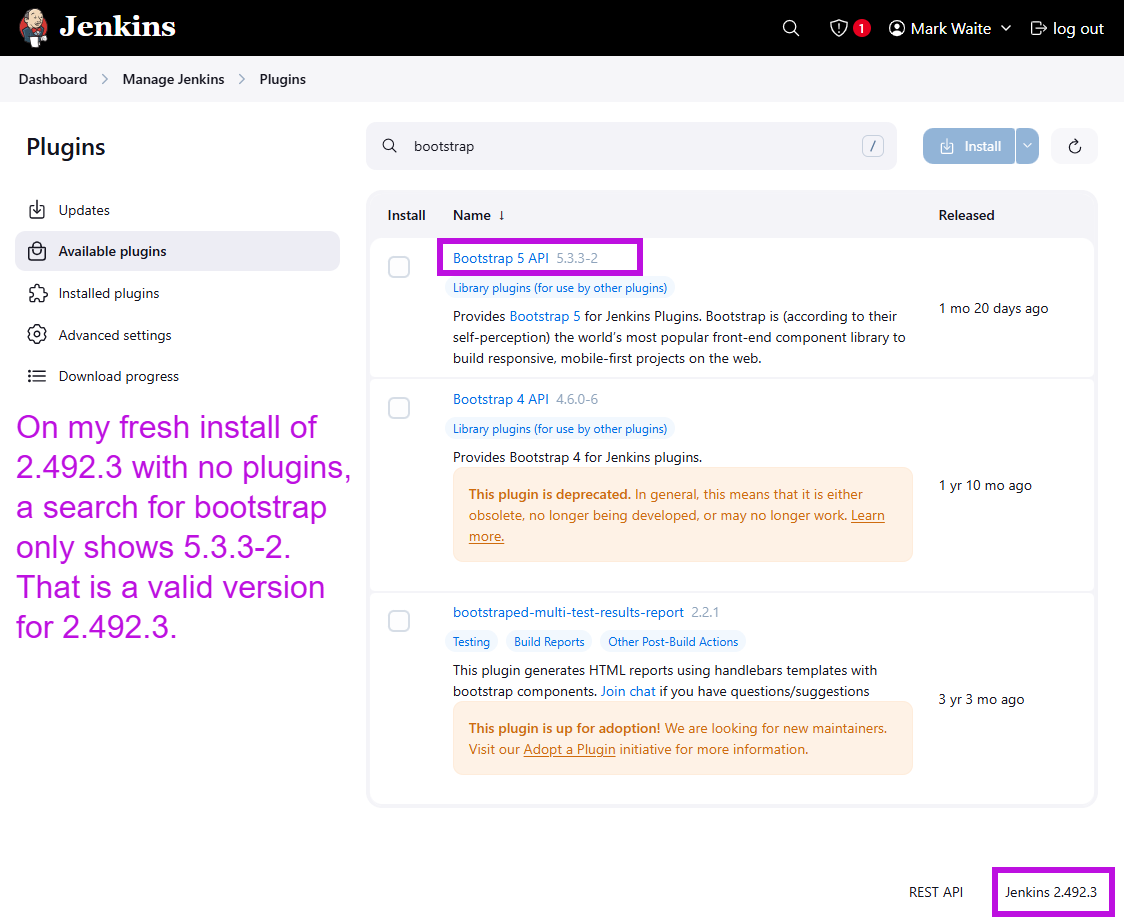The height and width of the screenshot is (923, 1124).
Task: Click the Installed plugins puzzle icon
Action: coord(37,293)
